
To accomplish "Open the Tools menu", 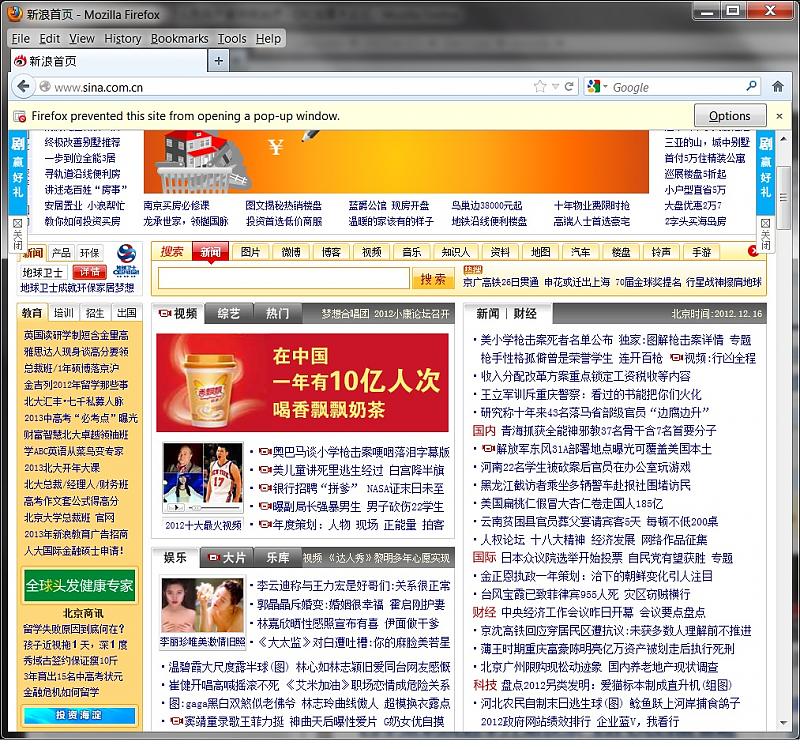I will [232, 39].
